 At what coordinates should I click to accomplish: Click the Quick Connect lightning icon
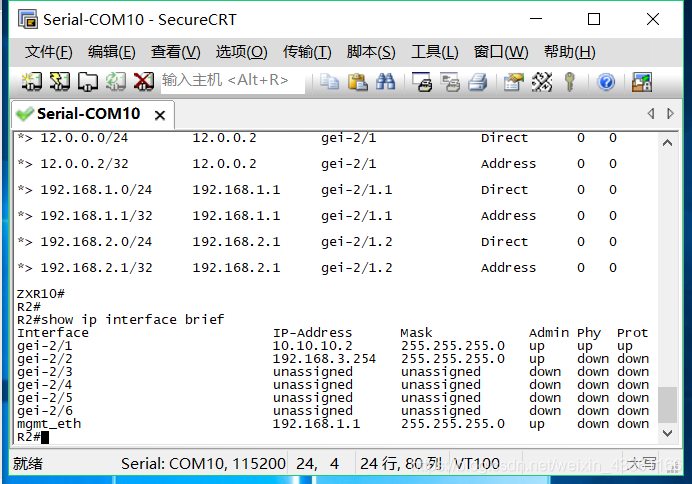point(60,82)
